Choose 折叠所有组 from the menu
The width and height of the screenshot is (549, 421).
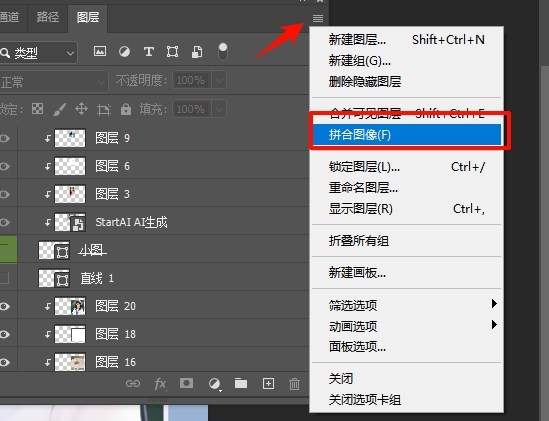[406, 241]
